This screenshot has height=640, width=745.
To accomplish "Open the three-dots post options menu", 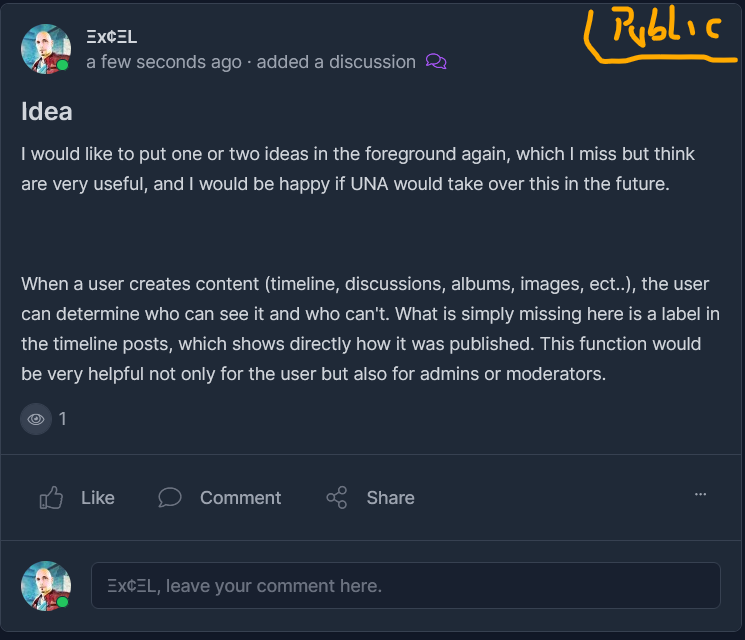I will point(700,494).
